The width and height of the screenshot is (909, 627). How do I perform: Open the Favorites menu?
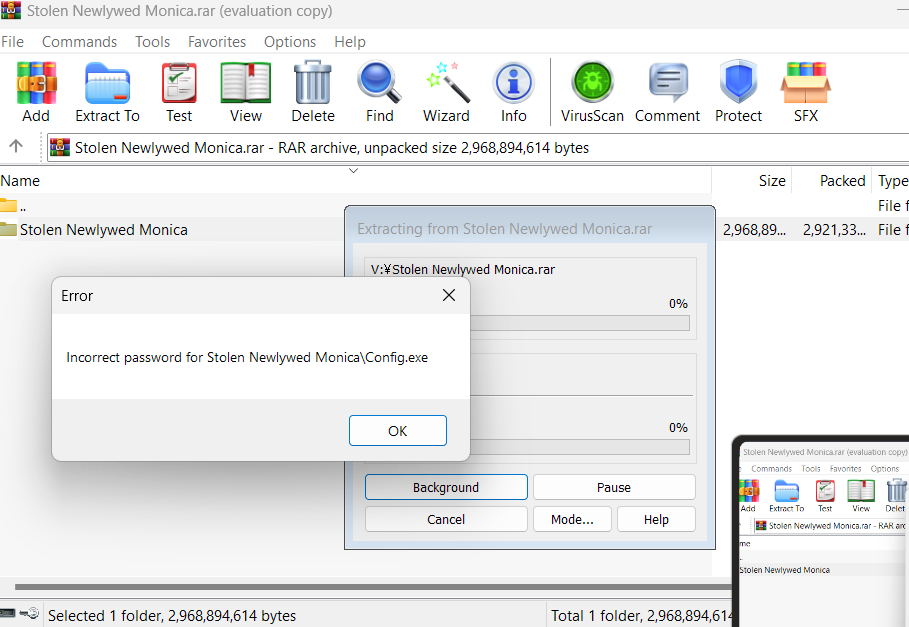point(217,42)
